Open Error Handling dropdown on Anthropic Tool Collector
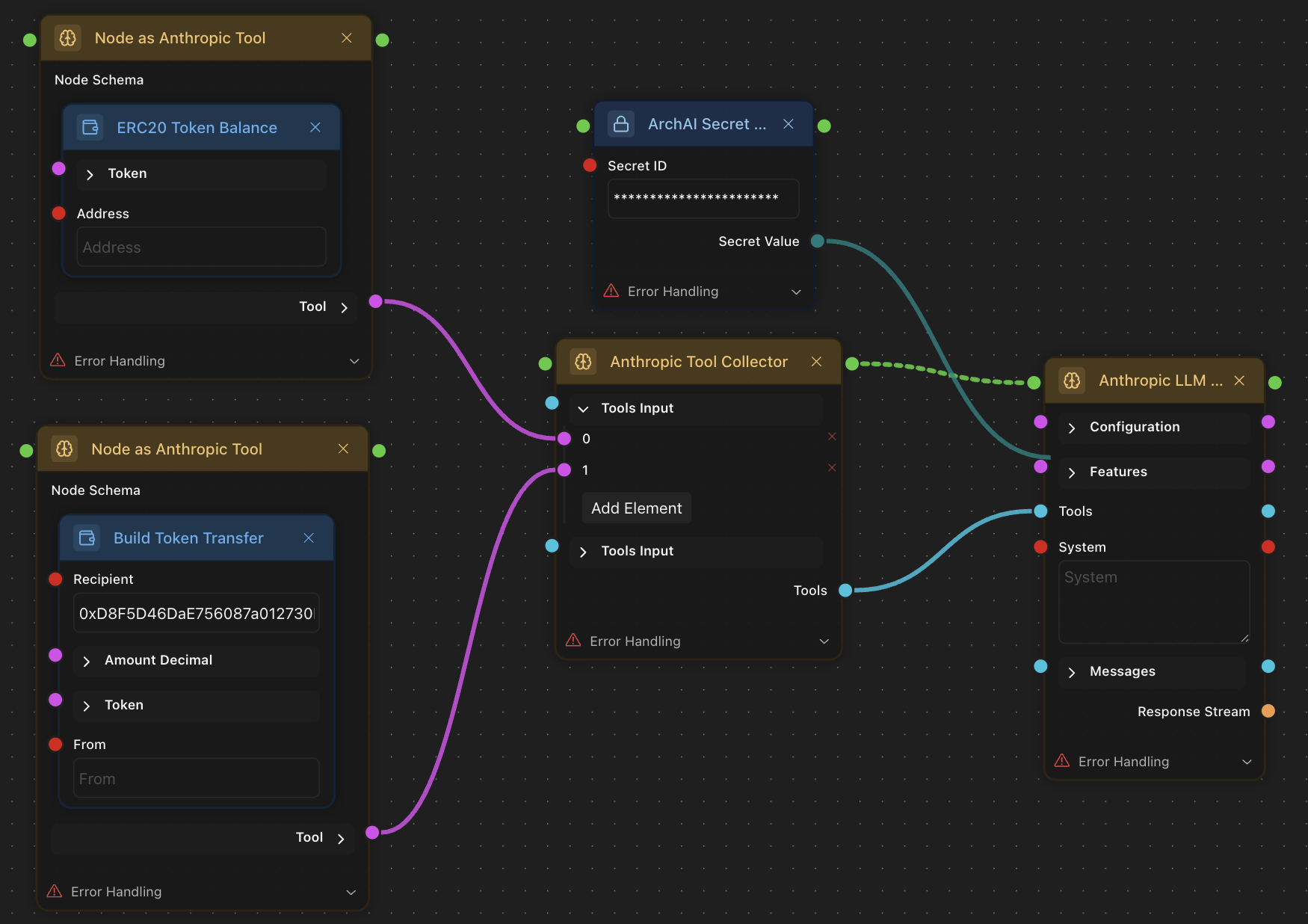1308x924 pixels. point(824,641)
